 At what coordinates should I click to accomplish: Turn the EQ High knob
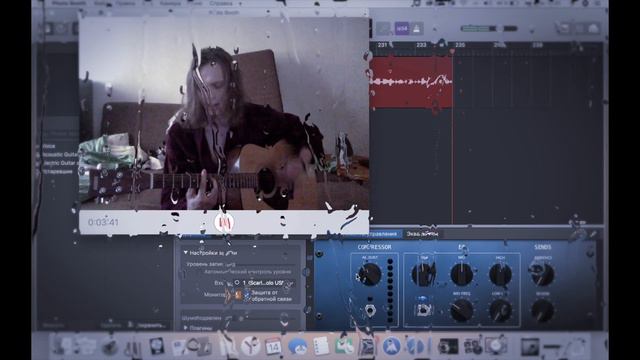tap(500, 274)
